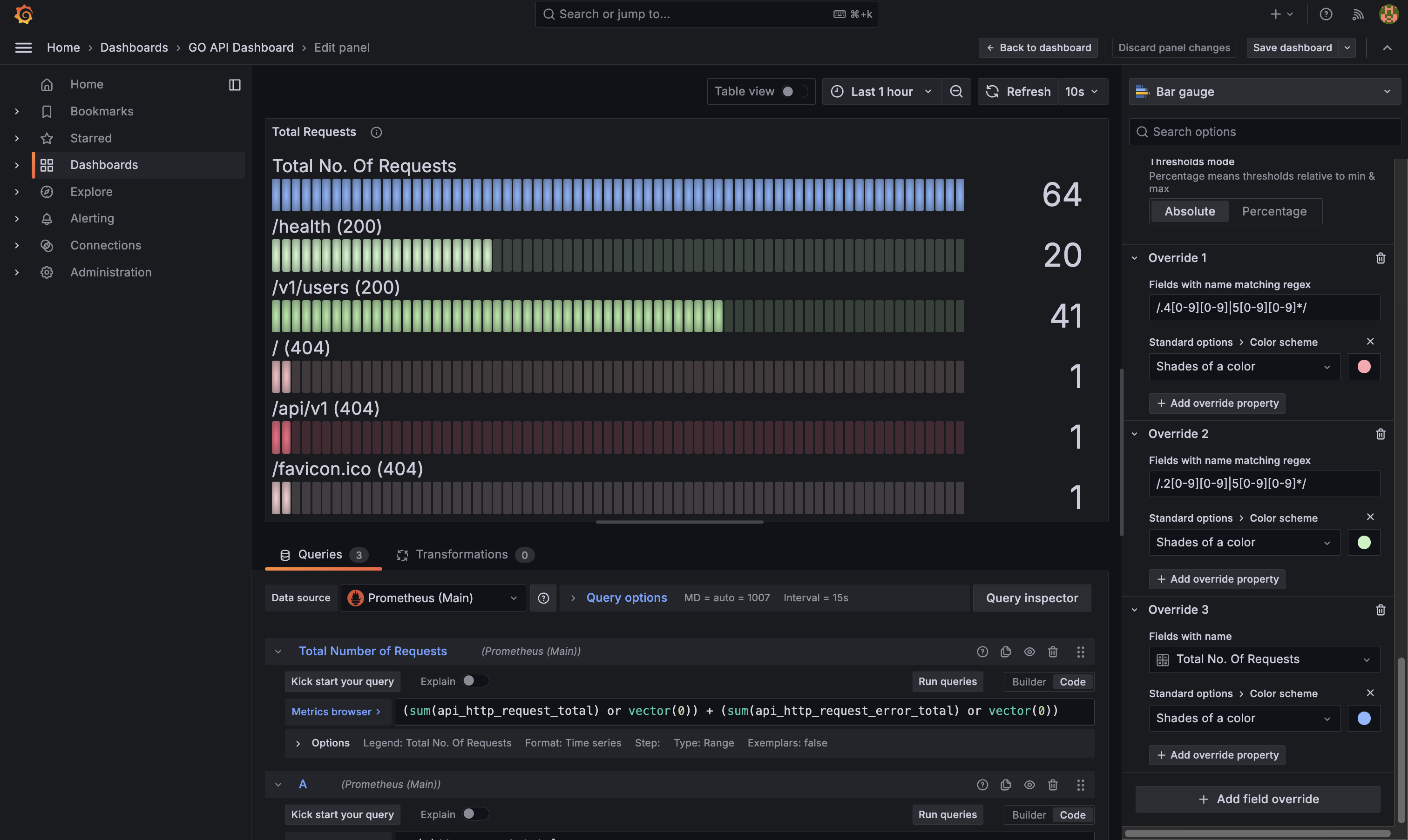Select Percentage thresholds mode
This screenshot has height=840, width=1408.
click(1274, 212)
